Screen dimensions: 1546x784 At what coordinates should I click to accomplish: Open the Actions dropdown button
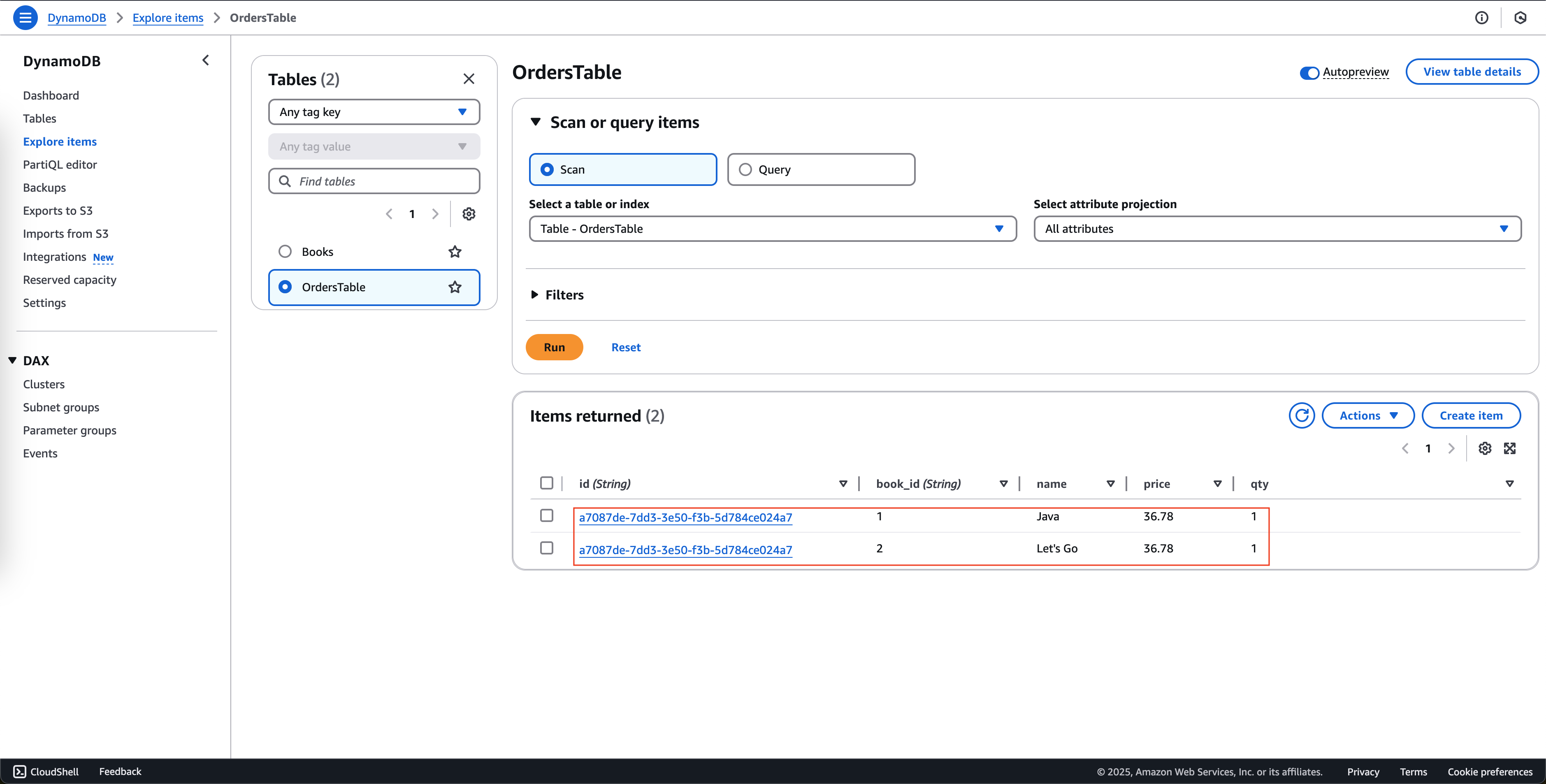click(x=1368, y=415)
